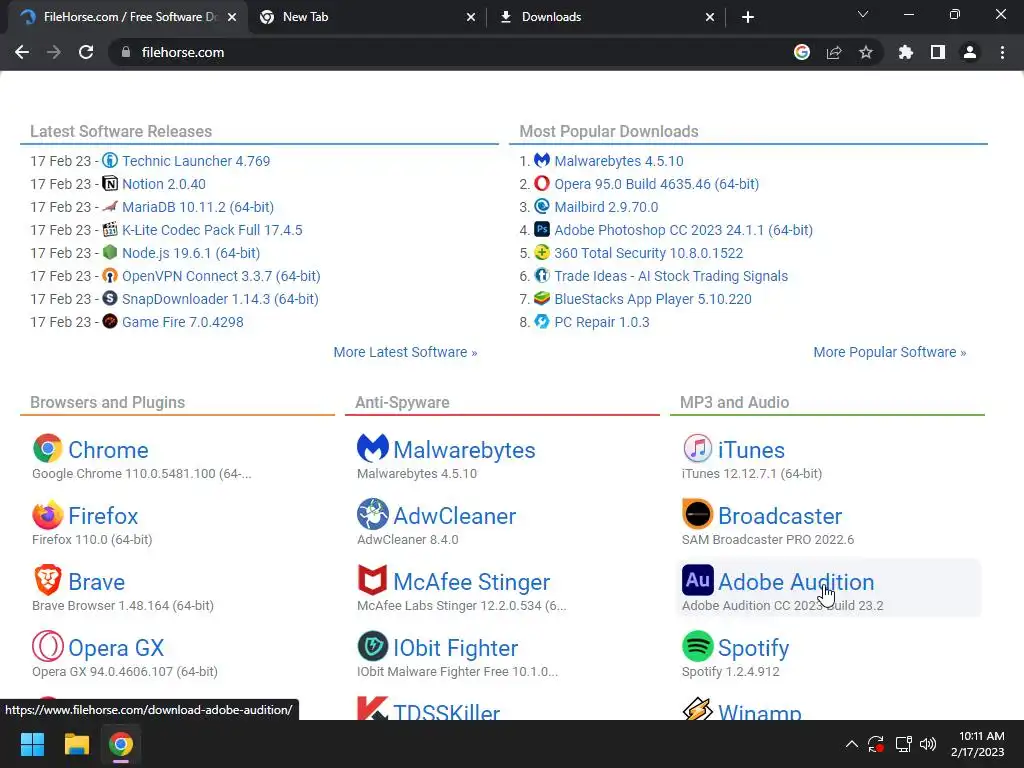Open K-Lite Codec Pack Full 17.4.5
This screenshot has width=1024, height=768.
click(212, 230)
